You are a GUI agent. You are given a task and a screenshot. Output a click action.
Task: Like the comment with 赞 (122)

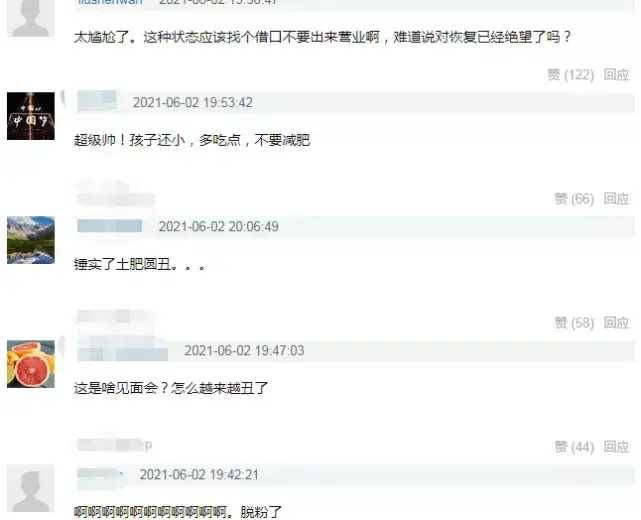tap(570, 75)
